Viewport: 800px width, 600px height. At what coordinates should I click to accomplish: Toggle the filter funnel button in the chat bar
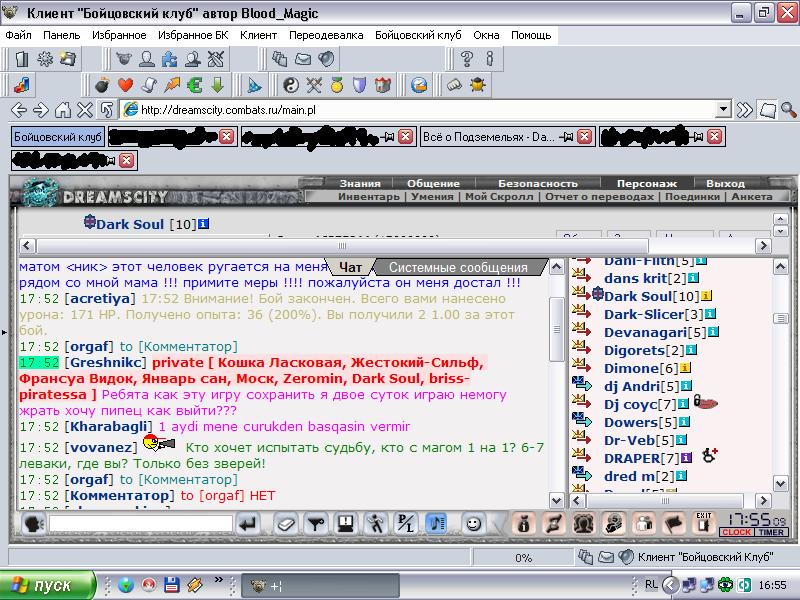tap(316, 524)
